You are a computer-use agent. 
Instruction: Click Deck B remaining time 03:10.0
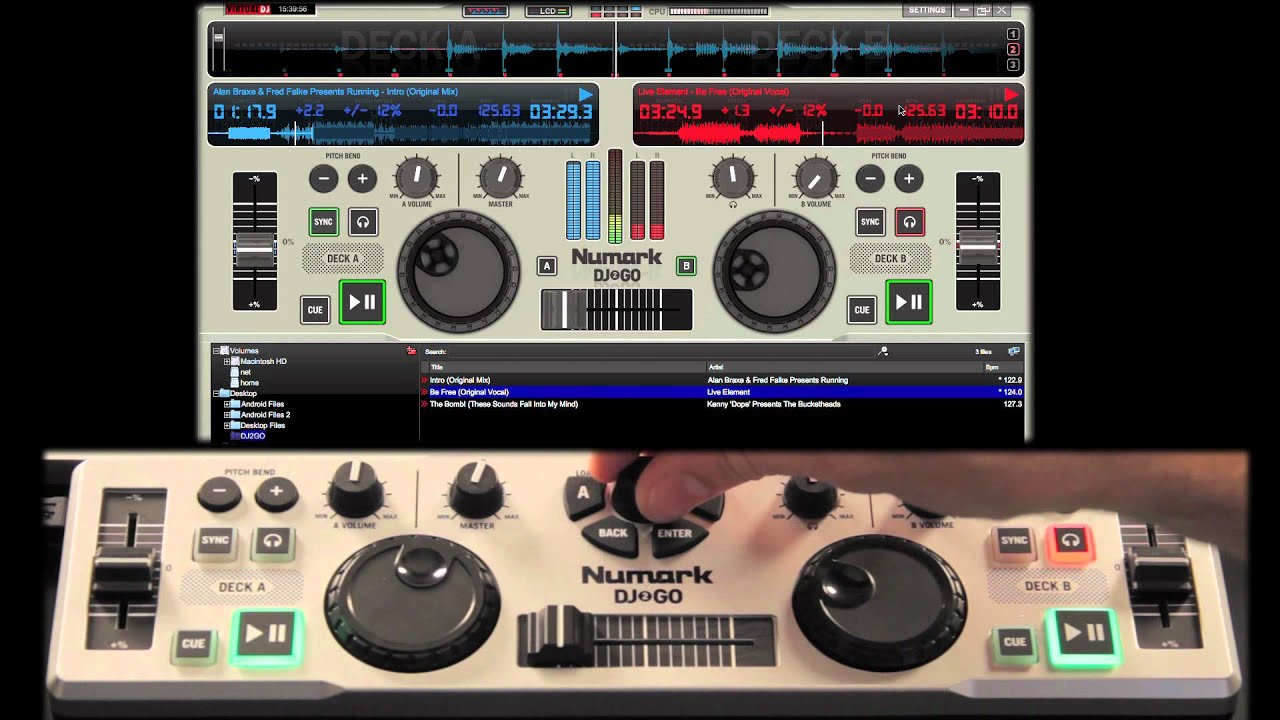tap(987, 111)
